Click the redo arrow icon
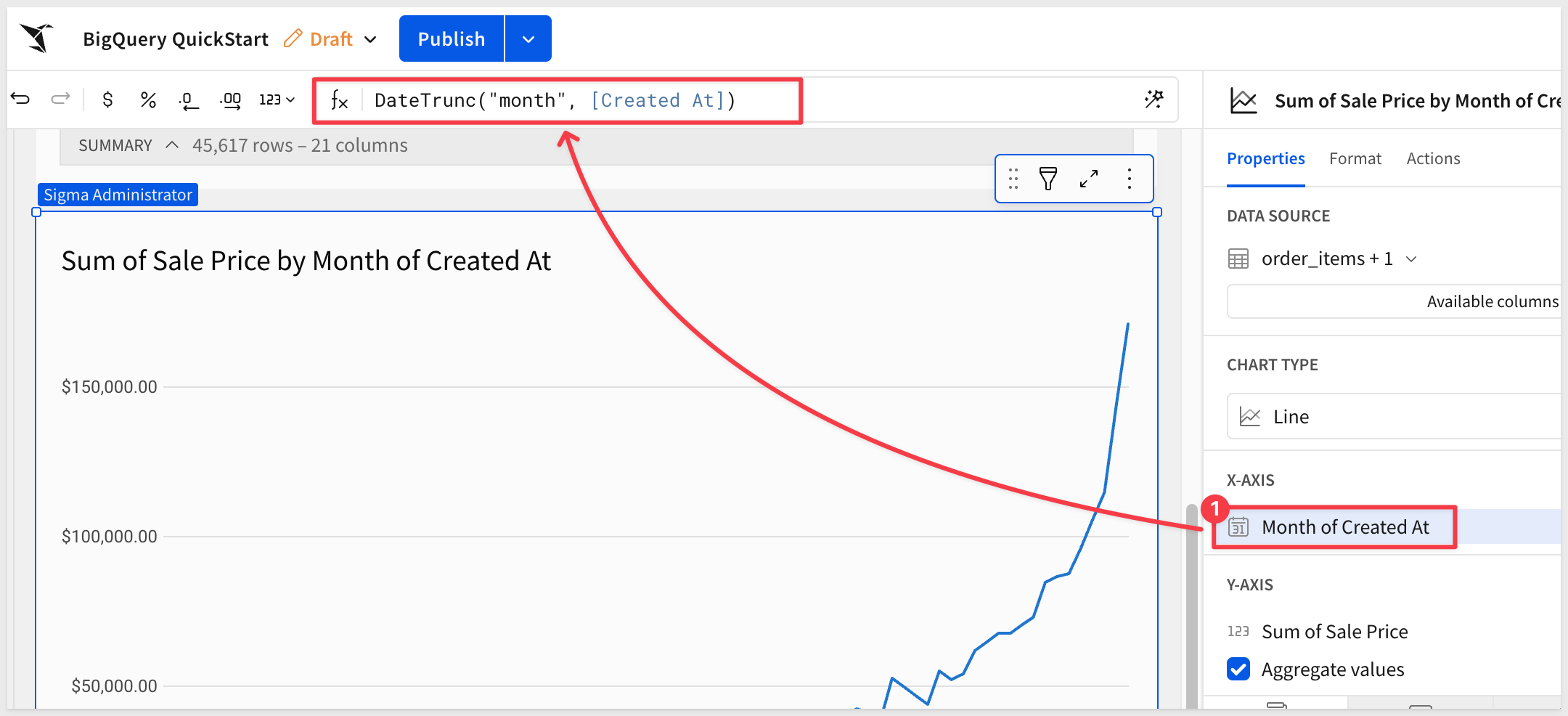Screen dimensions: 1568x716 60,99
